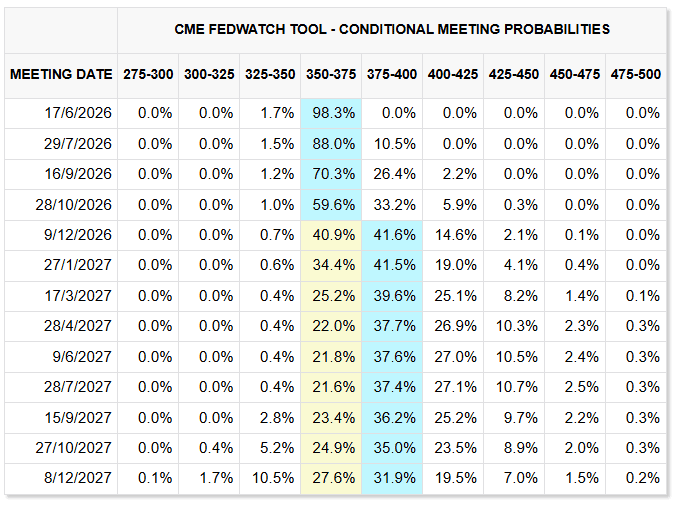Select the 88.0% probability cell
The width and height of the screenshot is (674, 506).
pyautogui.click(x=331, y=144)
